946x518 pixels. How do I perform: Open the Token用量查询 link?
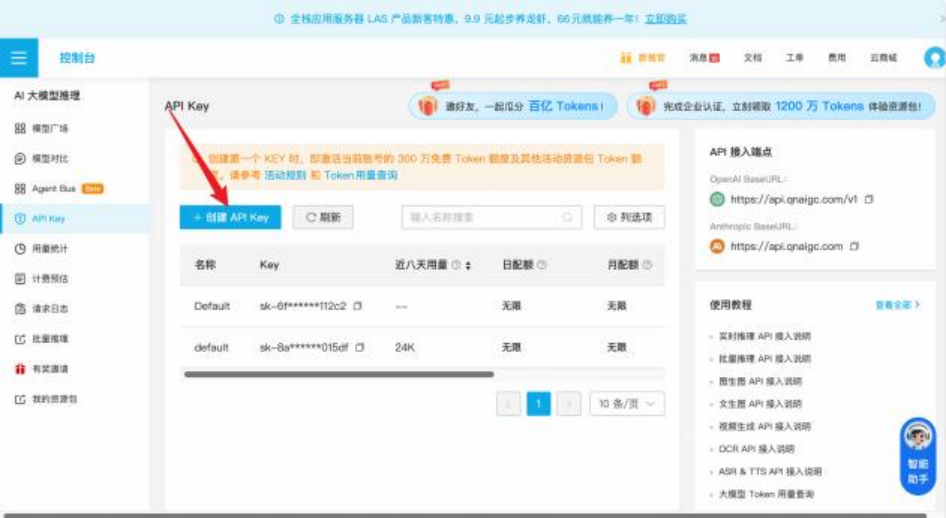[x=360, y=175]
